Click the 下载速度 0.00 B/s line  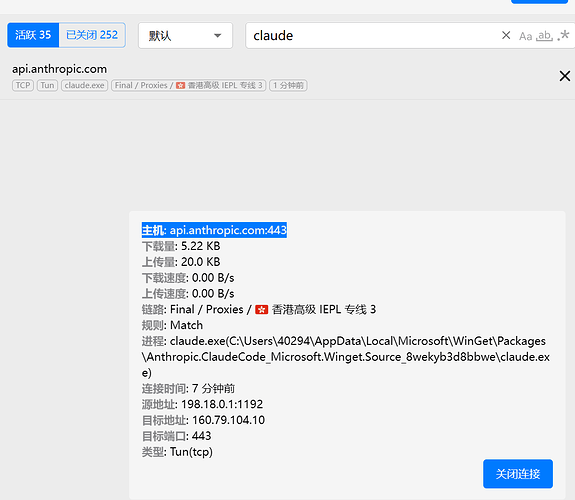(x=188, y=278)
